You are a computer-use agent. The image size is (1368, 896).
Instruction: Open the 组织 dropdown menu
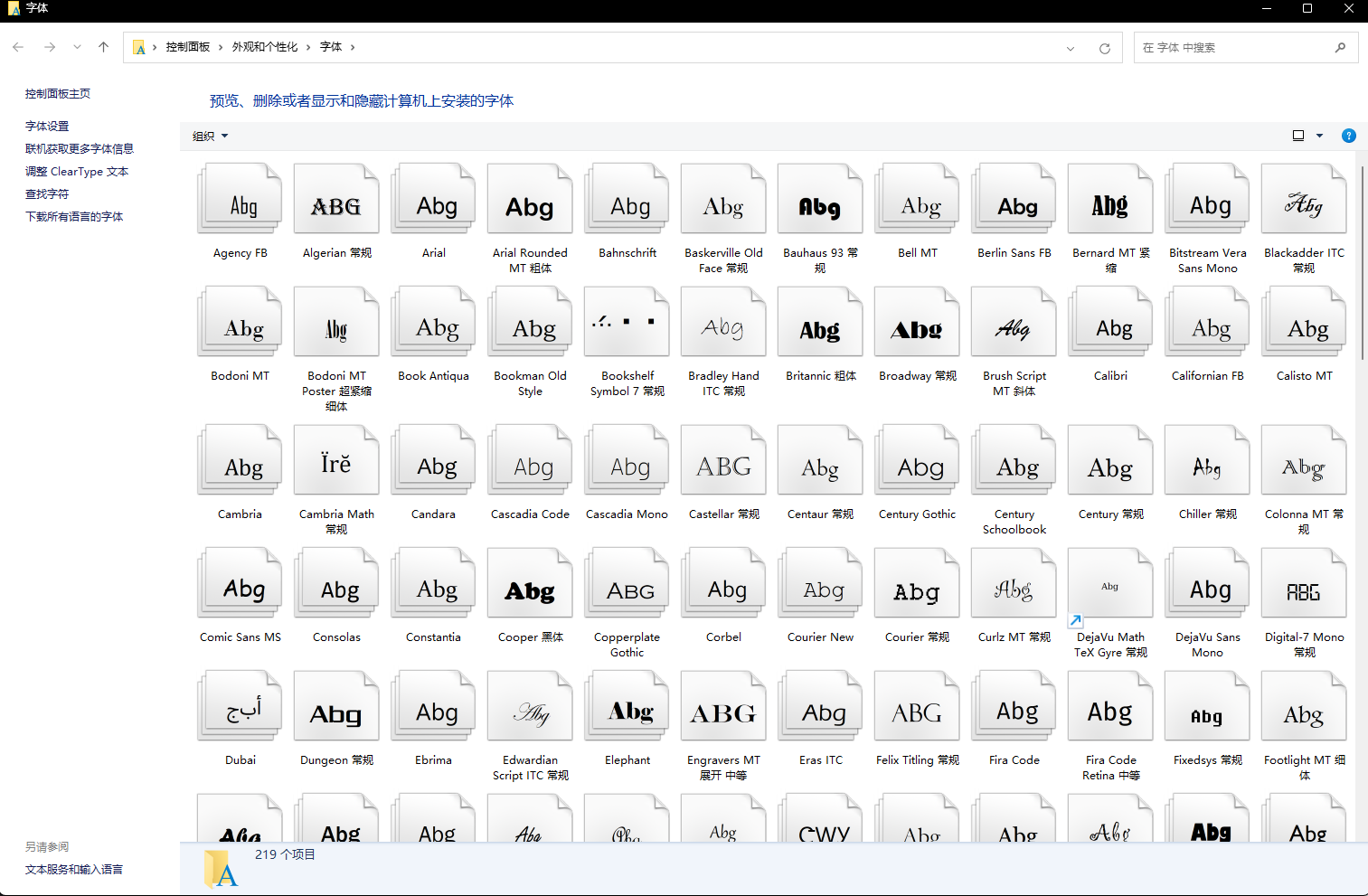(210, 137)
